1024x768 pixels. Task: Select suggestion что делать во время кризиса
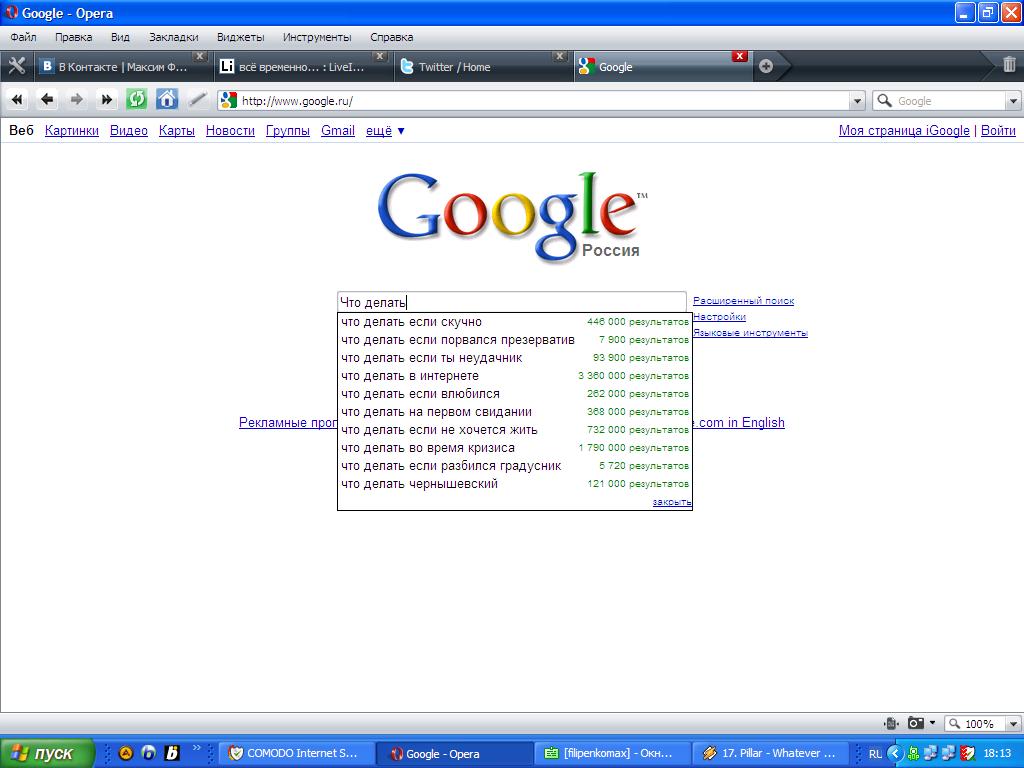(515, 448)
